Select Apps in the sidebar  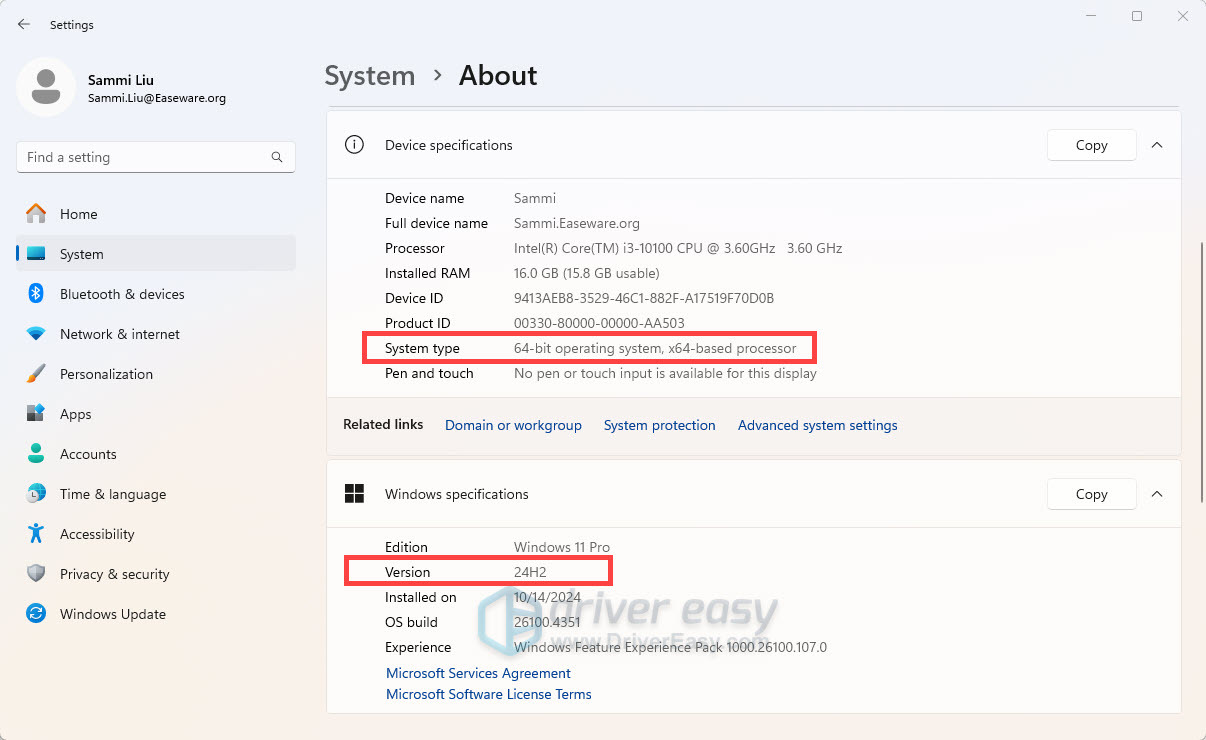coord(156,414)
